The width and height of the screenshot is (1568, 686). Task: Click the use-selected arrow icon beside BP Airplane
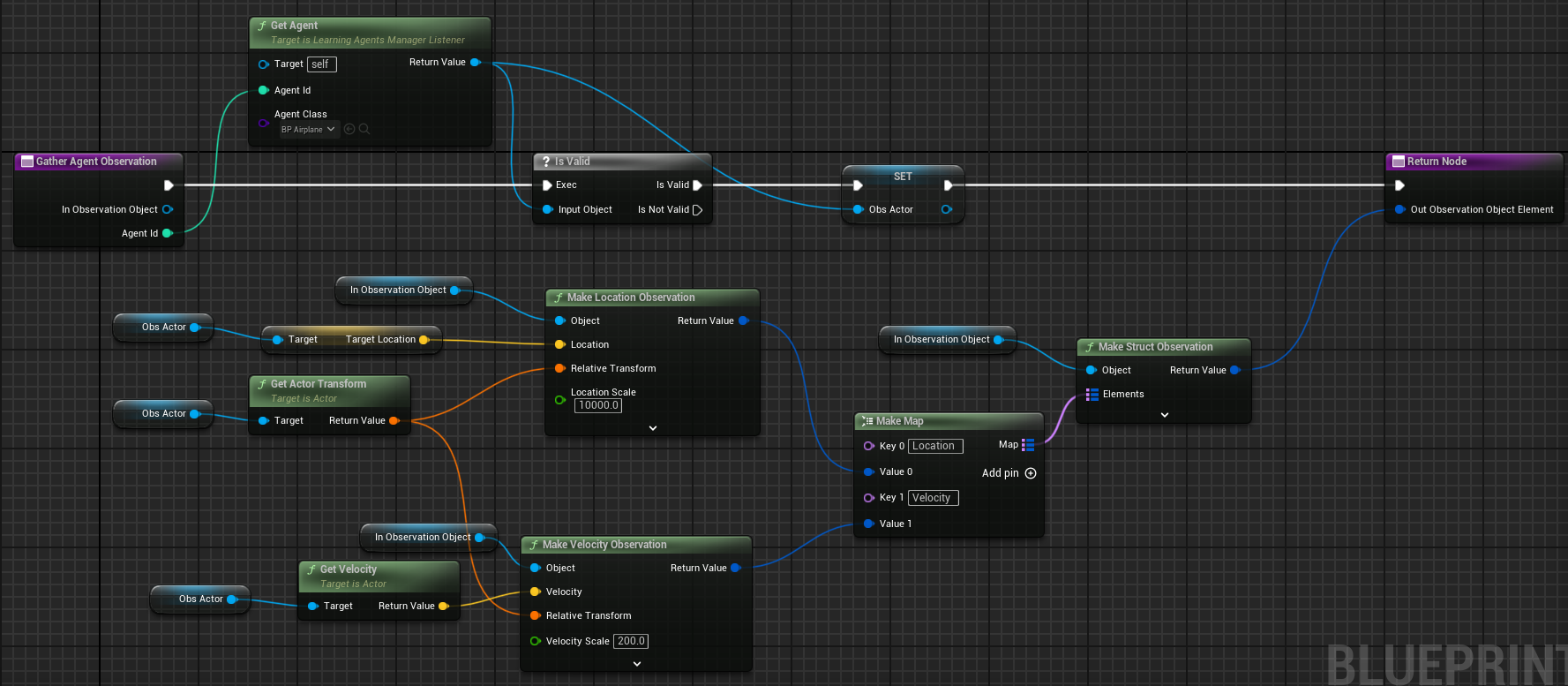[349, 129]
